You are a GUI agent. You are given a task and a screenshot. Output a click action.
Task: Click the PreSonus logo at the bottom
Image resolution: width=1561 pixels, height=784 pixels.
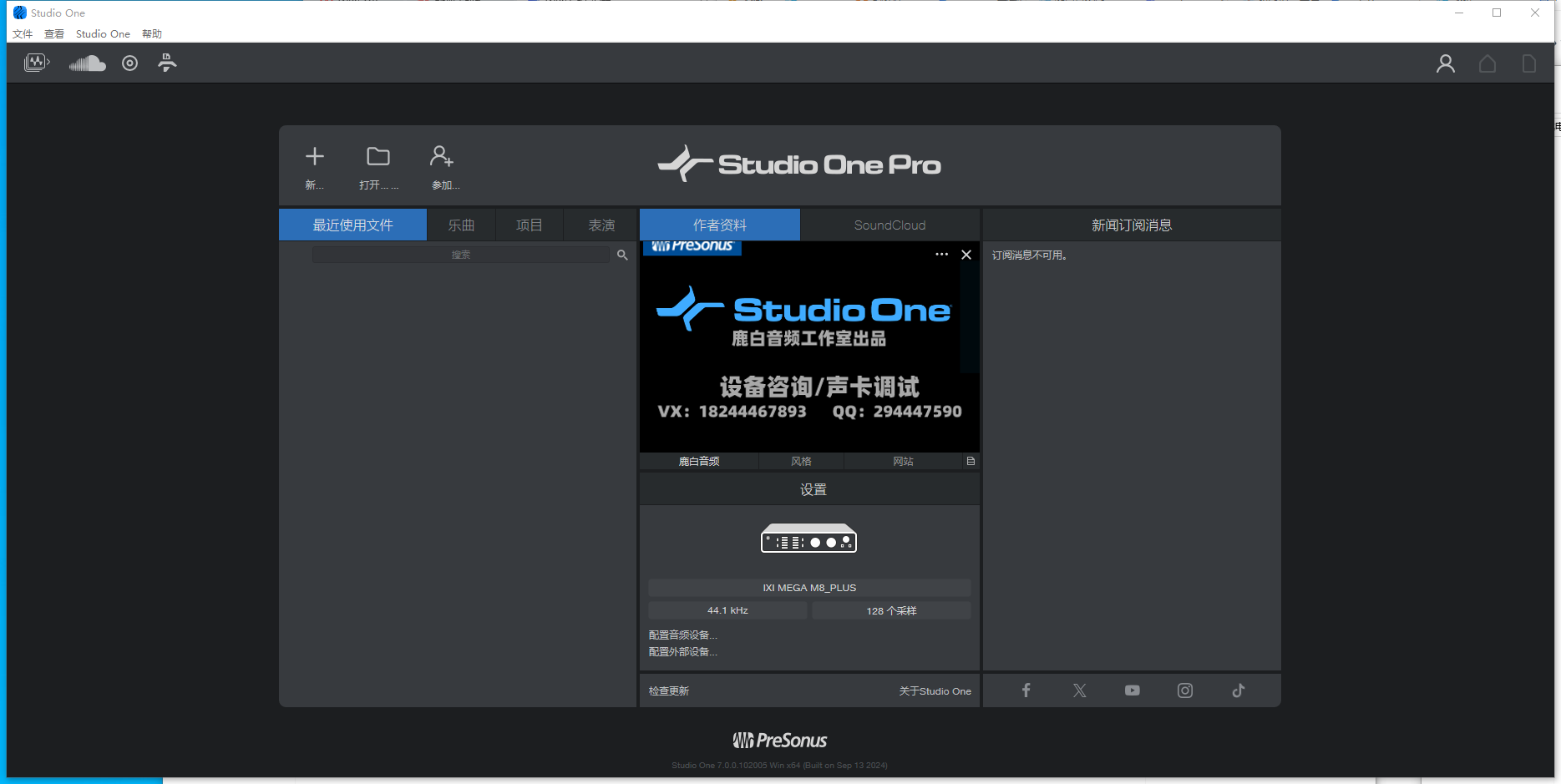coord(780,741)
